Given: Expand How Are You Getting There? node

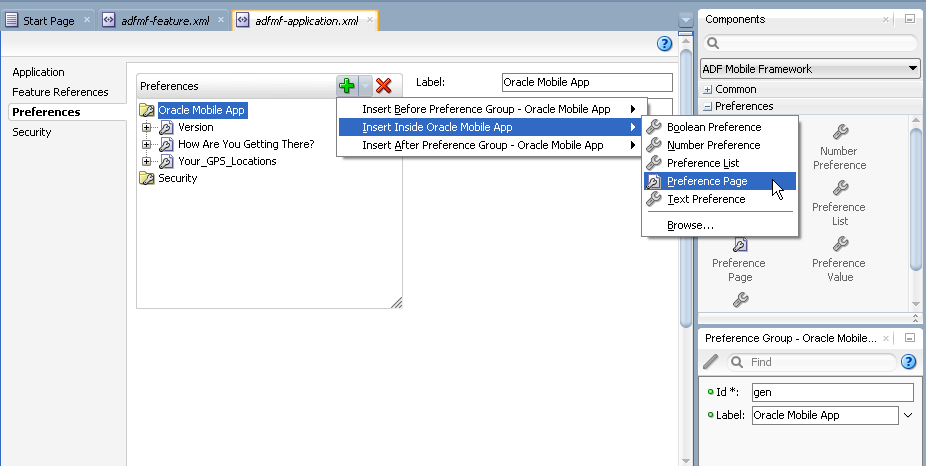Looking at the screenshot, I should click(146, 145).
